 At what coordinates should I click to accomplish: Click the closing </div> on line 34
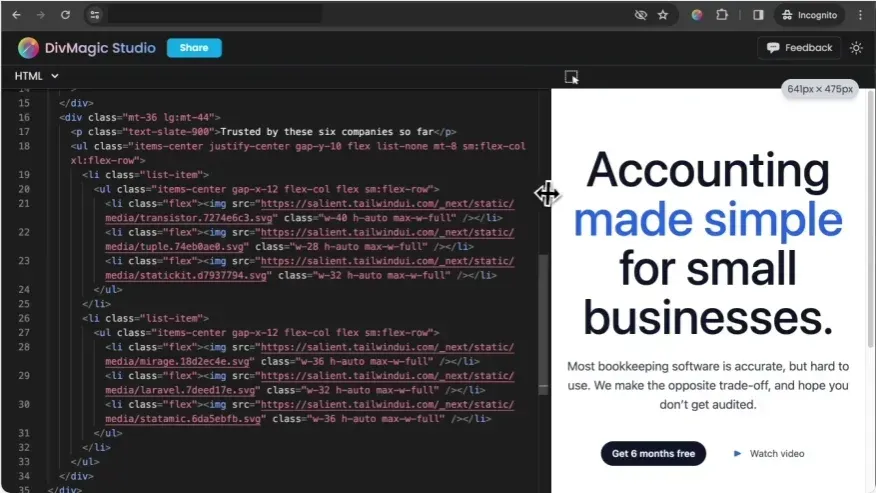point(76,476)
